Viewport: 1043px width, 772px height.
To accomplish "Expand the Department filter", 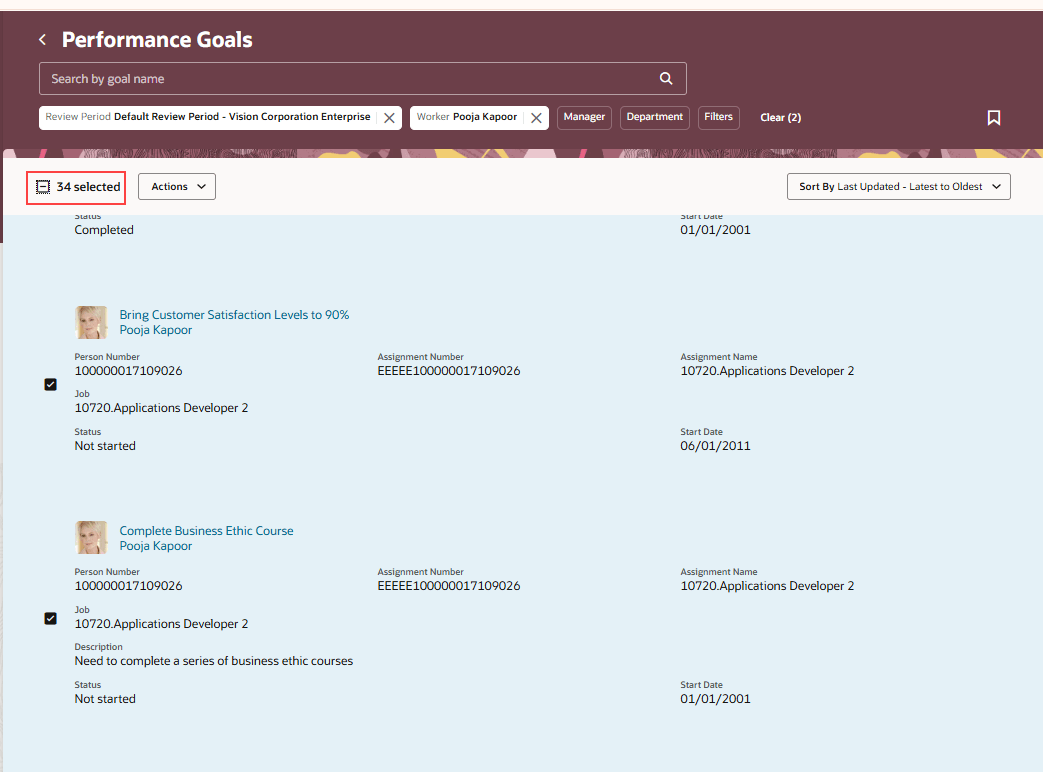I will [654, 117].
